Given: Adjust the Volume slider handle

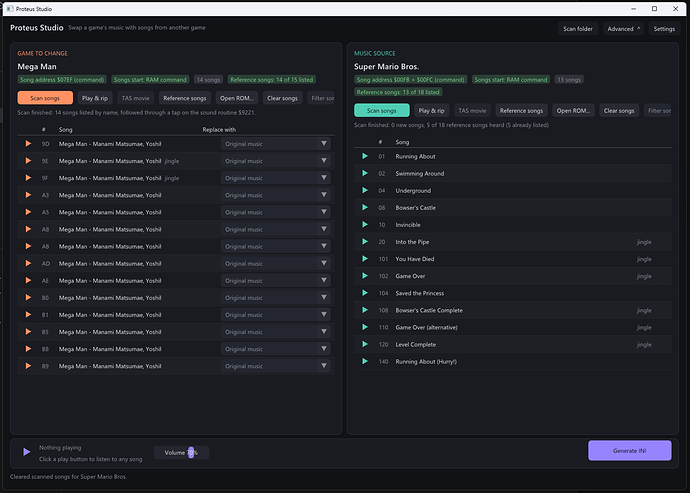Looking at the screenshot, I should [191, 452].
